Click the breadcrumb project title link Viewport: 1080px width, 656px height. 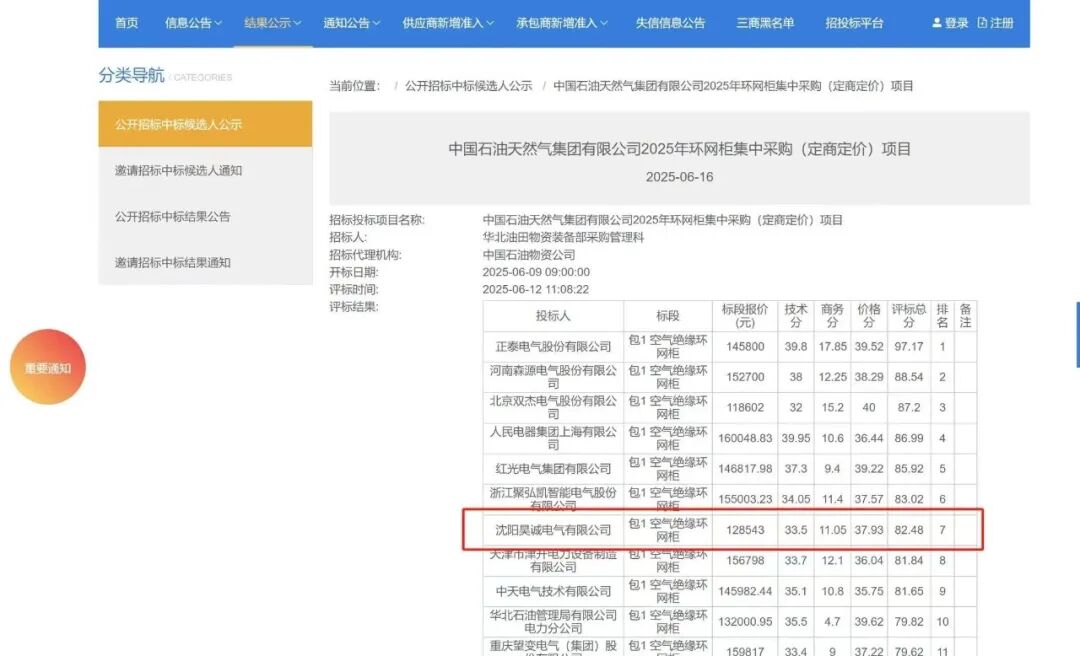734,86
